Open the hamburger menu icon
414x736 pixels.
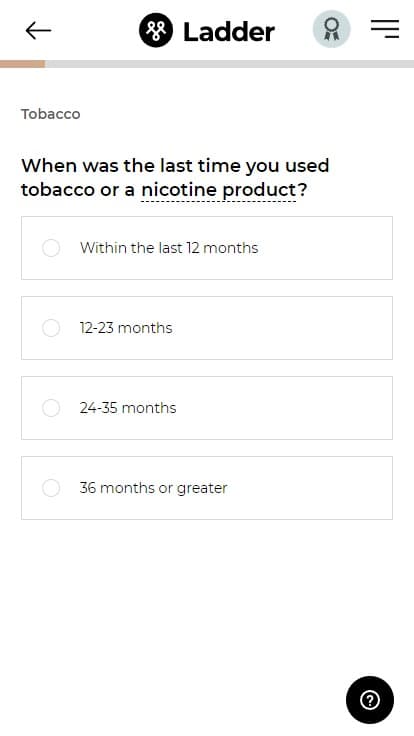[385, 29]
